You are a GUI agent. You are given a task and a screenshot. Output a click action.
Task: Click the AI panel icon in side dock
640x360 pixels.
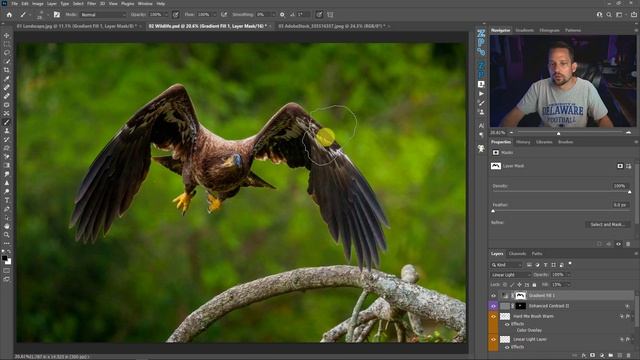pos(481,126)
